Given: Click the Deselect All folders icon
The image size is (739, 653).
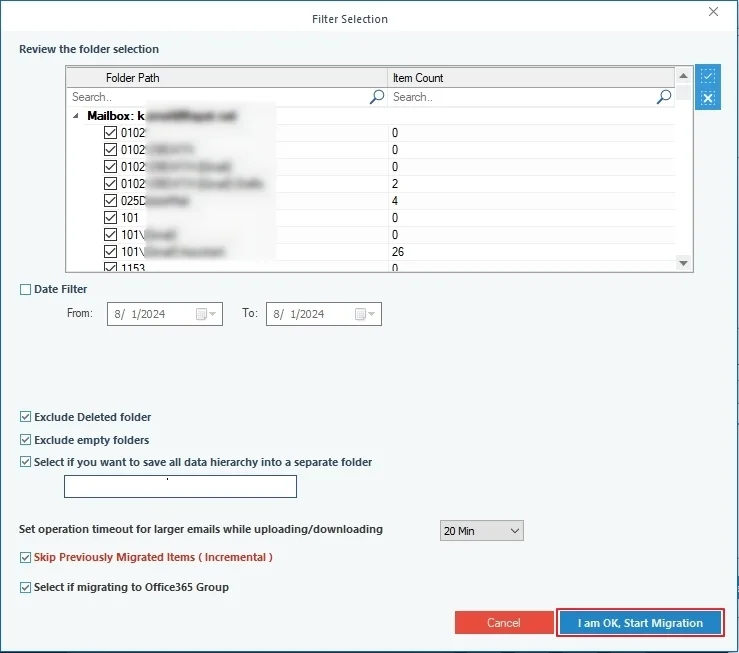Looking at the screenshot, I should point(707,98).
